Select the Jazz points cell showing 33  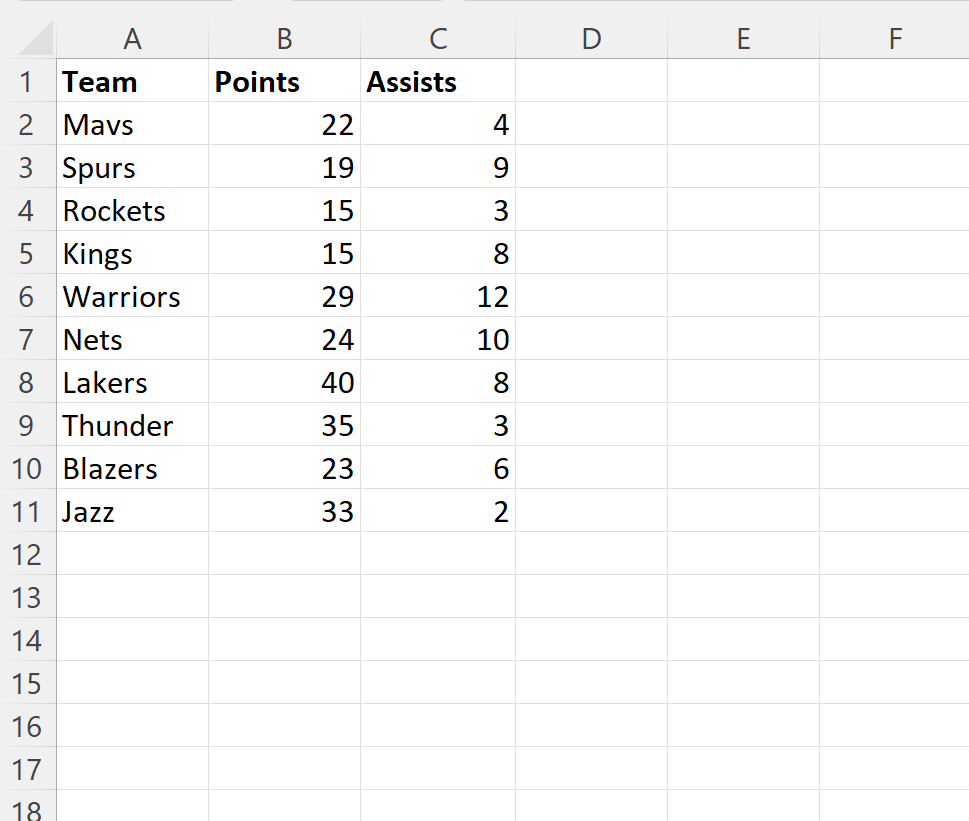[284, 512]
